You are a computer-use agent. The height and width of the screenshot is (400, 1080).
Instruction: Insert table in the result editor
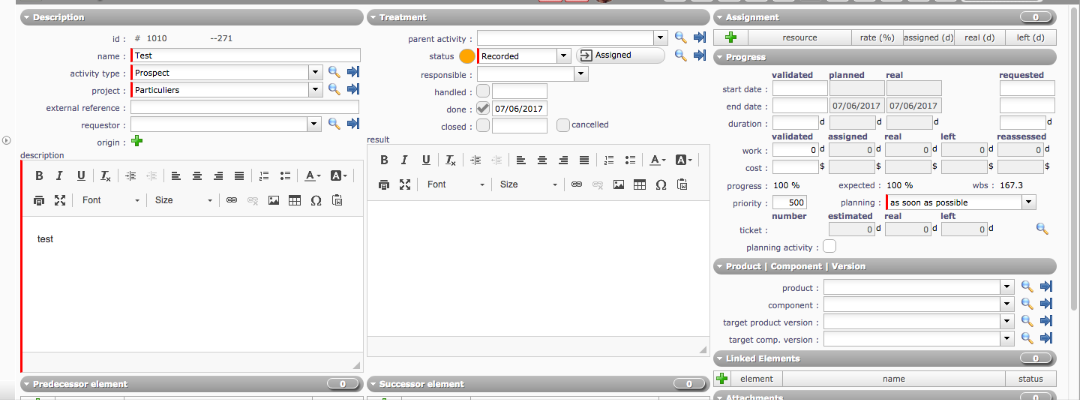point(639,185)
